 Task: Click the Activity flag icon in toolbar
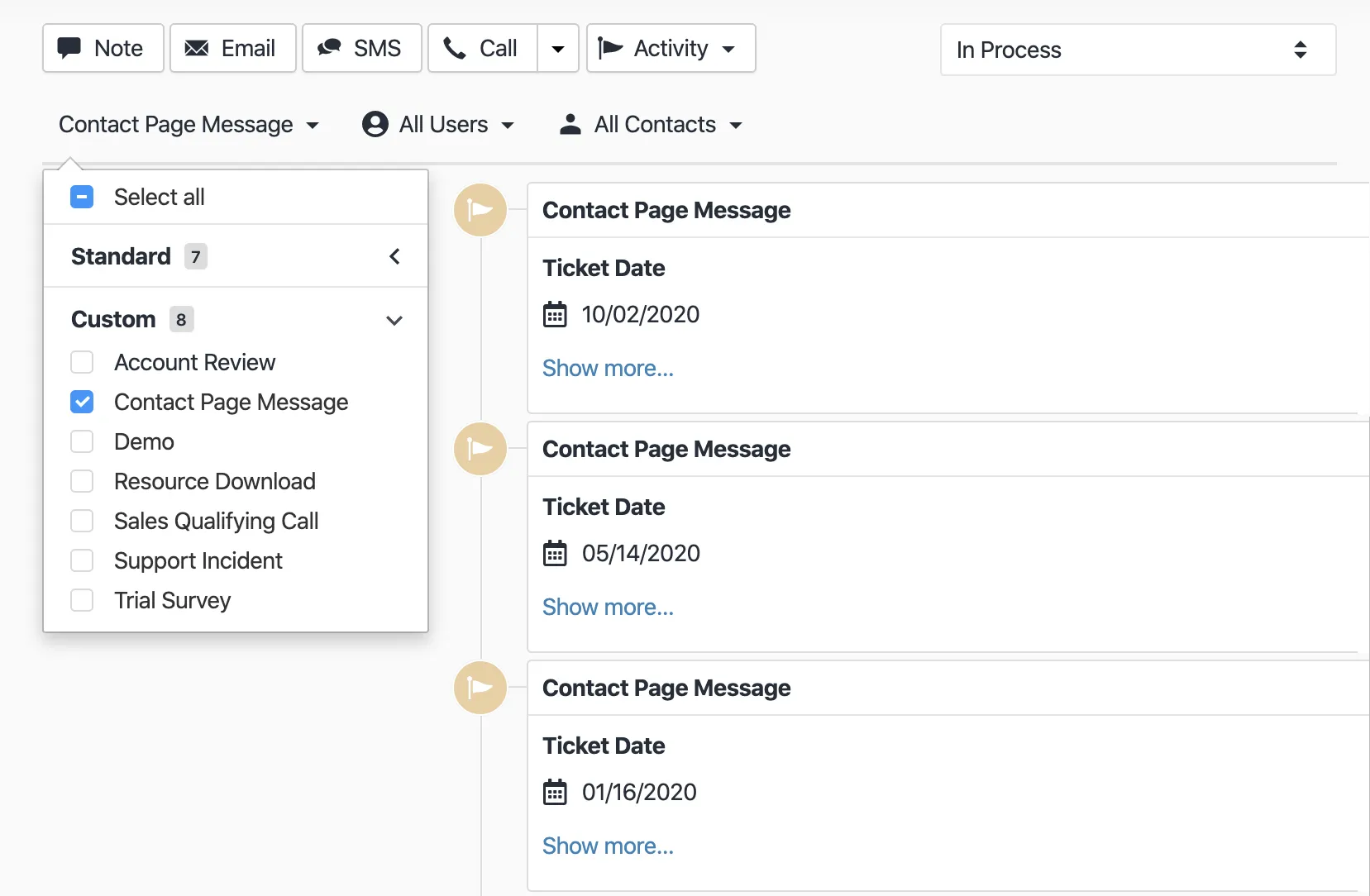[610, 48]
